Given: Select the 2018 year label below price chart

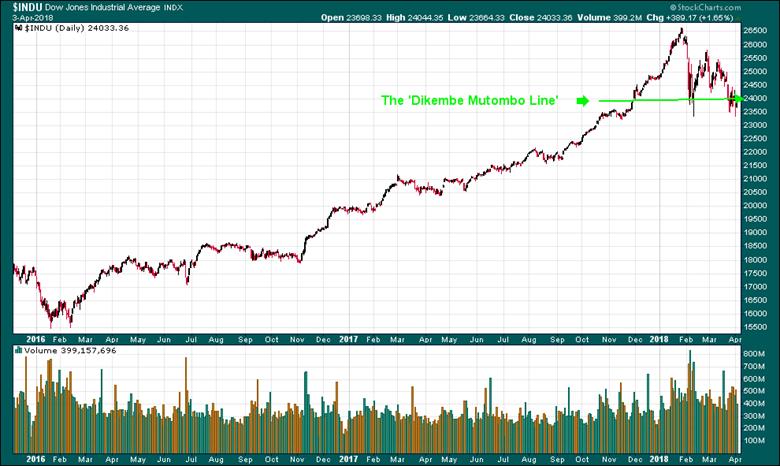Looking at the screenshot, I should pos(660,339).
